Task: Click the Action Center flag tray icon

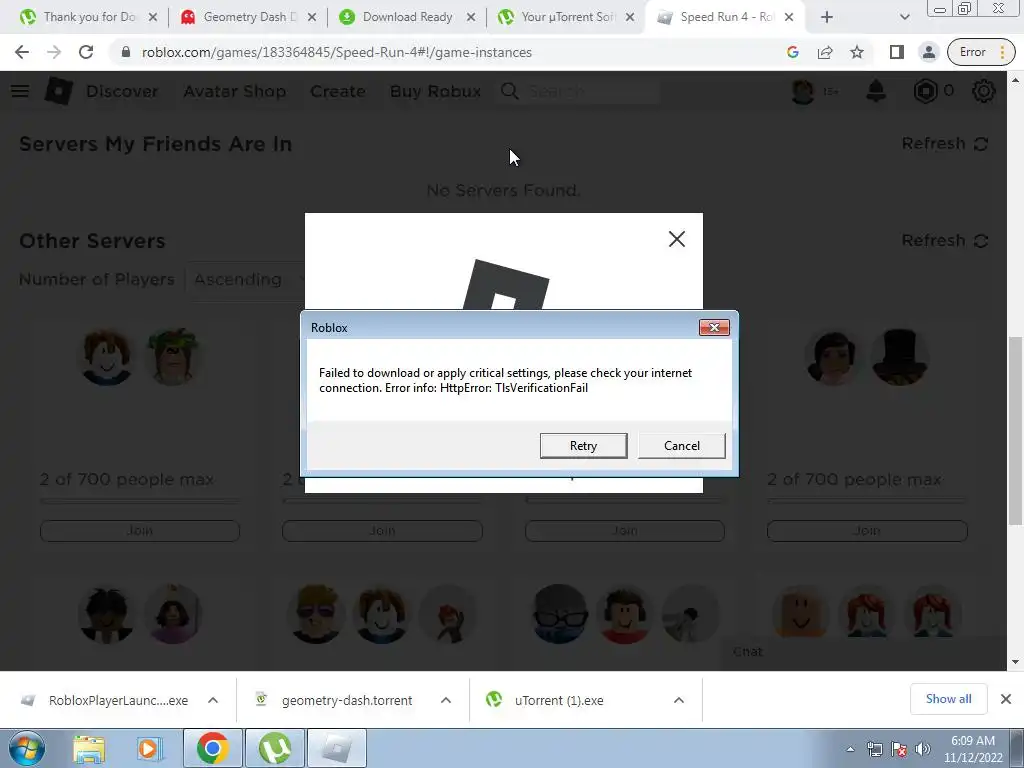Action: (x=899, y=749)
